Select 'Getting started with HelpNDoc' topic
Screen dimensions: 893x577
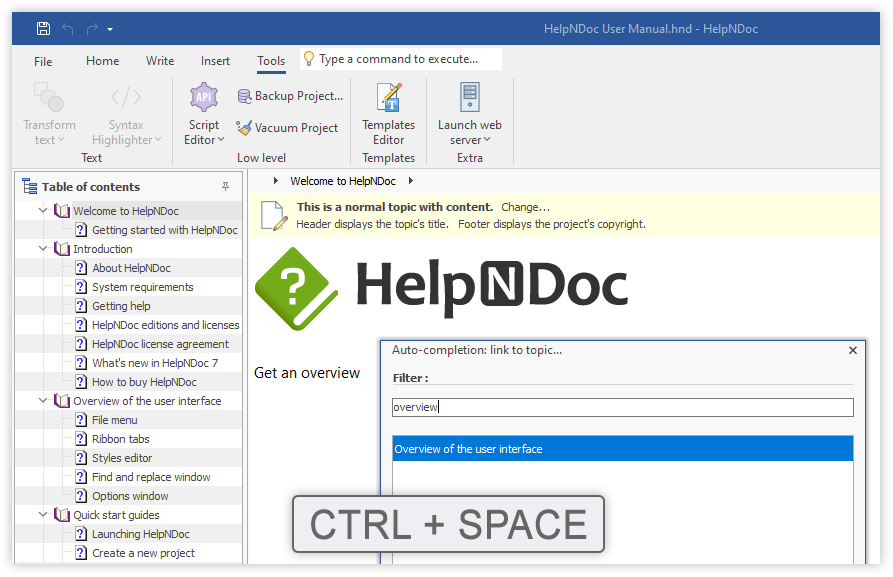point(165,230)
